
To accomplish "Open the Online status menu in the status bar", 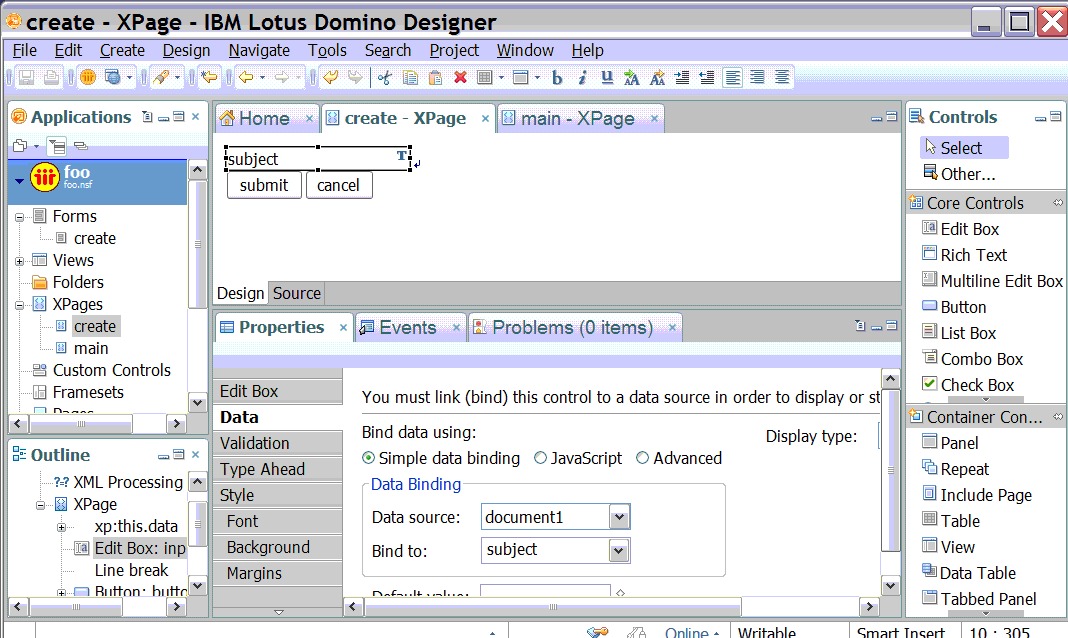I will point(686,630).
